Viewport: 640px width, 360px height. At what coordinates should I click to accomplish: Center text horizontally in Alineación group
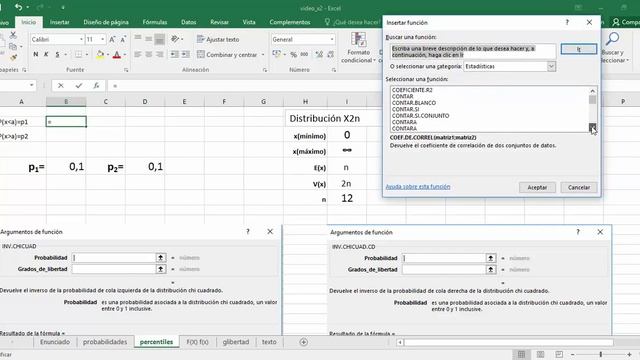point(149,54)
